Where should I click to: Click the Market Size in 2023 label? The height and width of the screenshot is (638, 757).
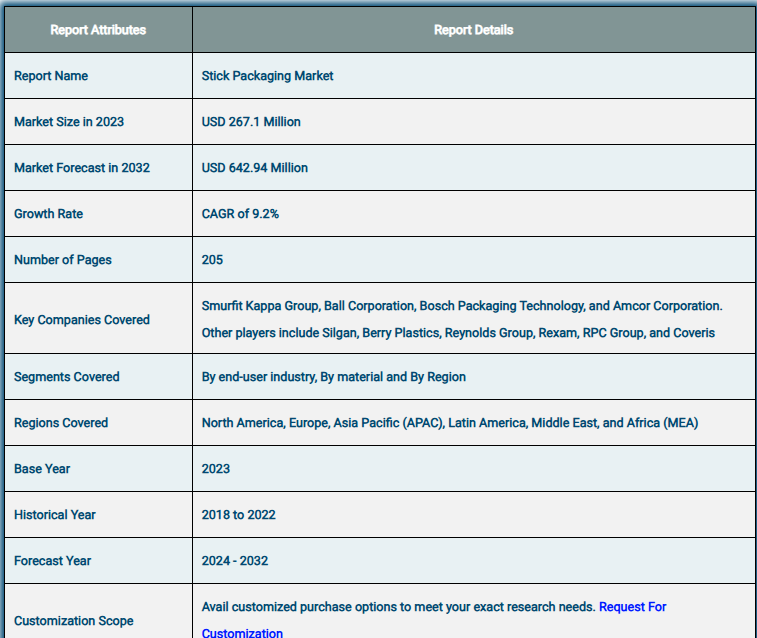[69, 122]
